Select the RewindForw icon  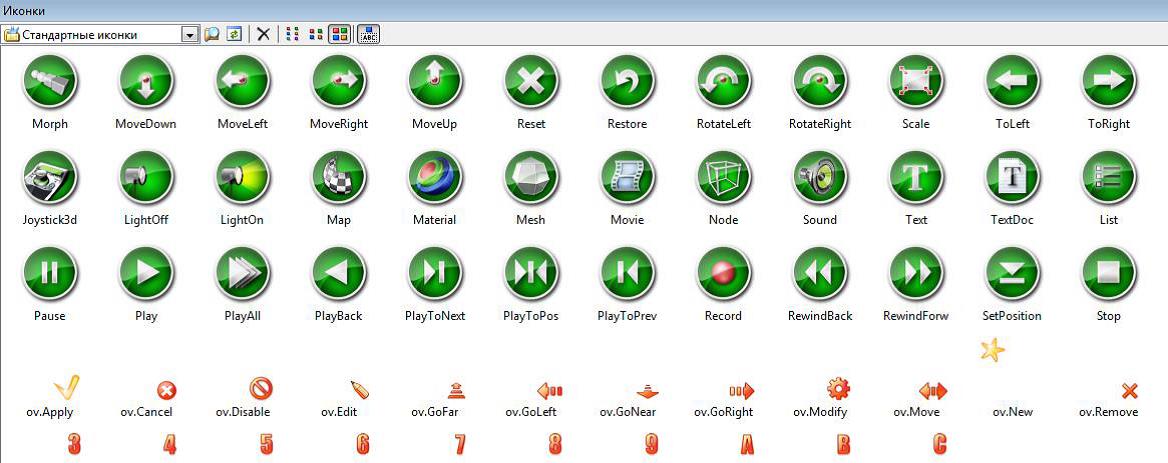(916, 274)
